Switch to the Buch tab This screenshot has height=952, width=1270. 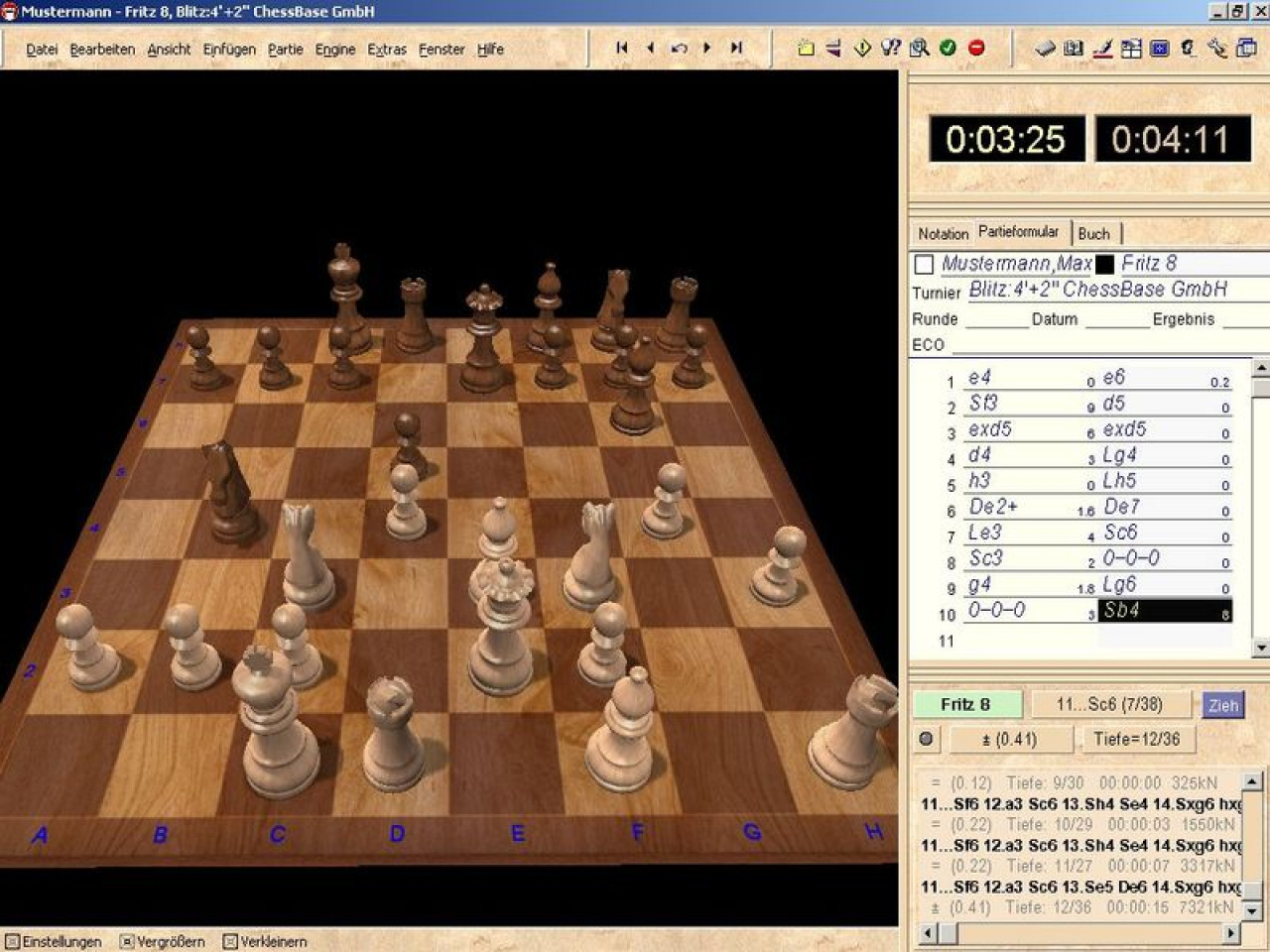click(1094, 234)
